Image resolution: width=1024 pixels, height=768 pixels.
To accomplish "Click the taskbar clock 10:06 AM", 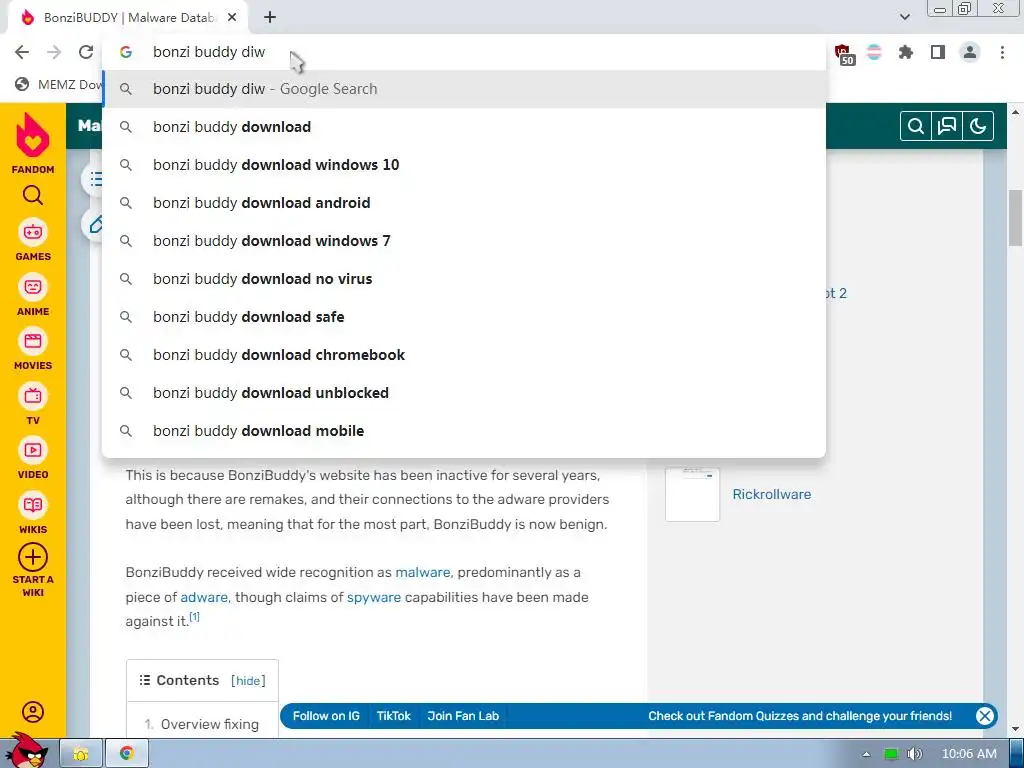I will tap(969, 754).
